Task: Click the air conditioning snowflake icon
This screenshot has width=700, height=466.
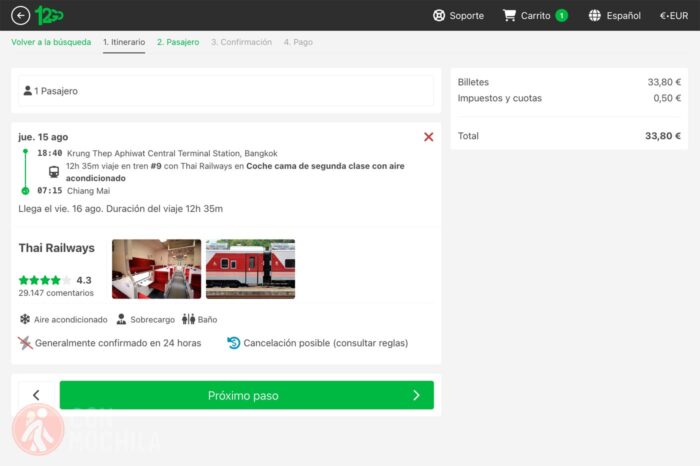Action: click(x=25, y=319)
